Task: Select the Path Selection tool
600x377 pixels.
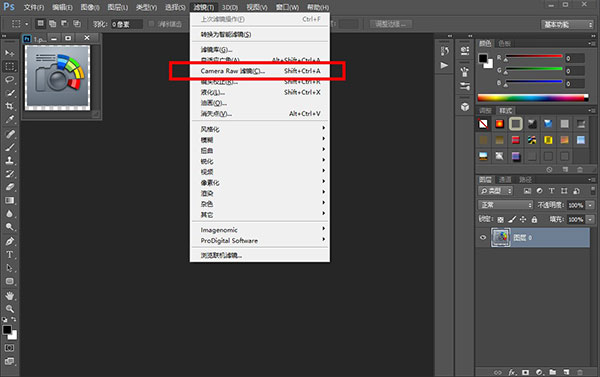Action: point(10,268)
